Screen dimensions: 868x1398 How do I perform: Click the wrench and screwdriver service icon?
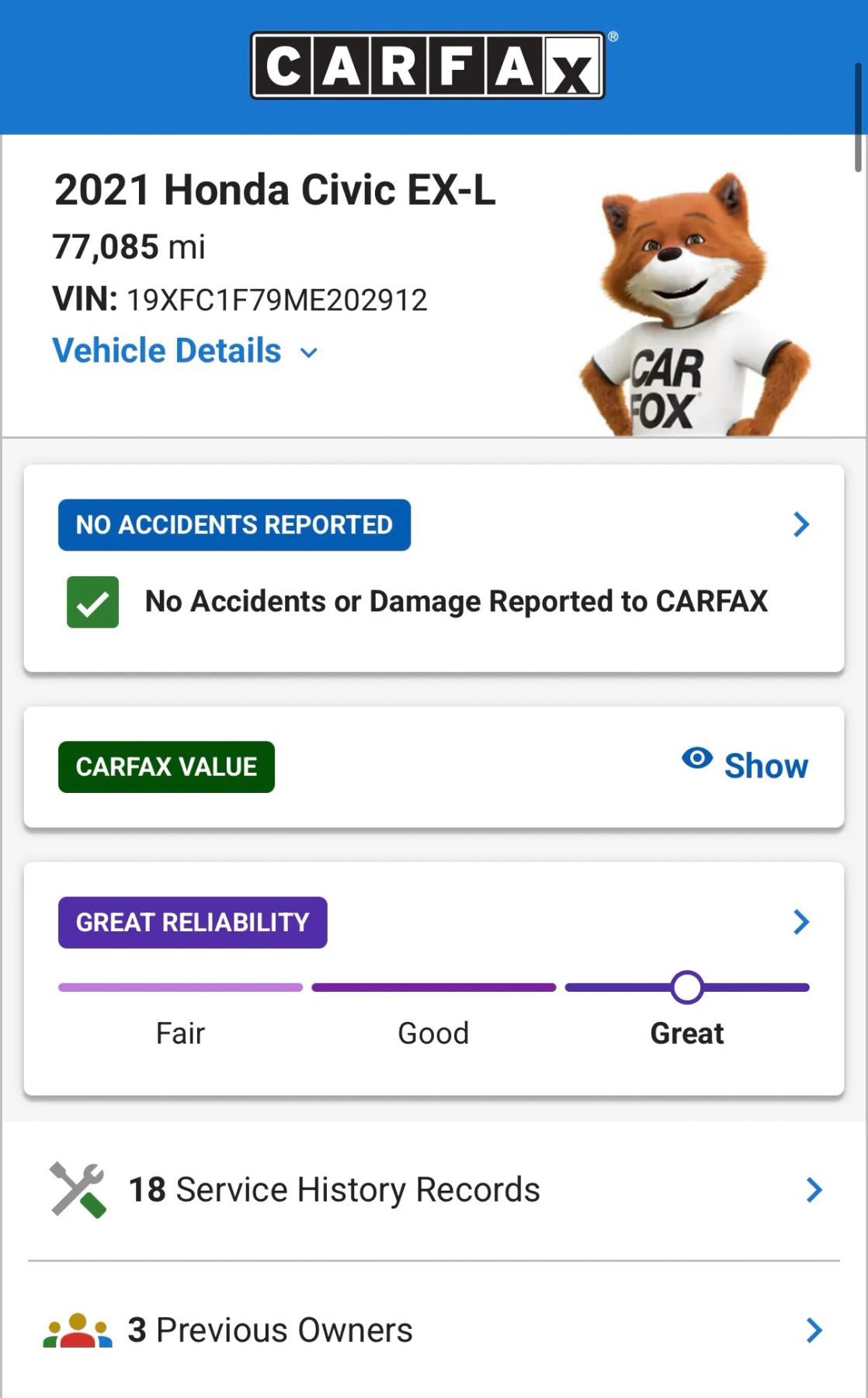coord(78,1190)
